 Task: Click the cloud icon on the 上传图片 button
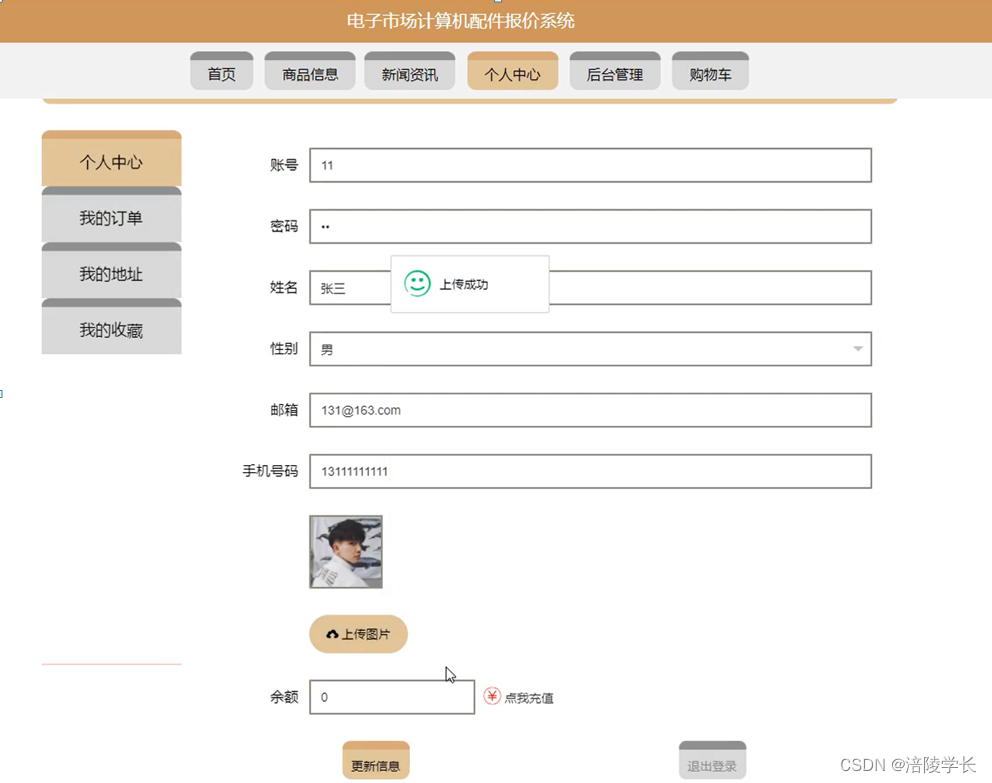[x=334, y=634]
